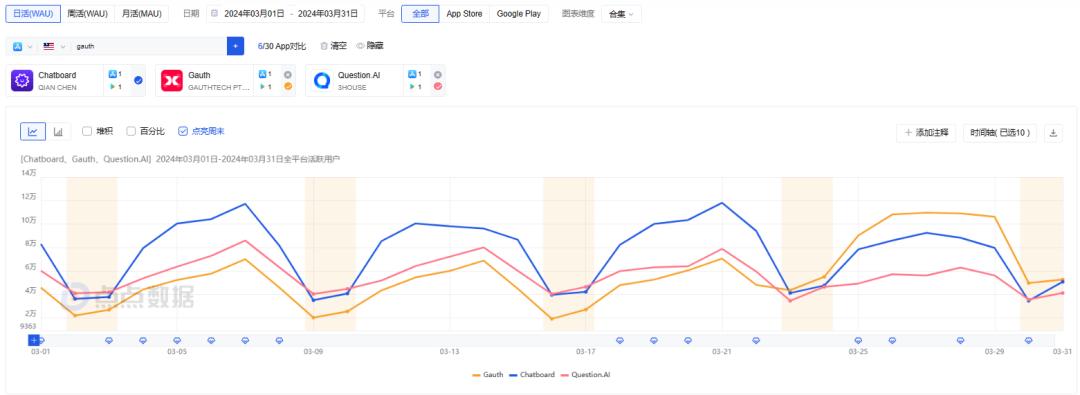Toggle the blue checkmark on Chatboard card
1080x395 pixels.
(x=138, y=80)
